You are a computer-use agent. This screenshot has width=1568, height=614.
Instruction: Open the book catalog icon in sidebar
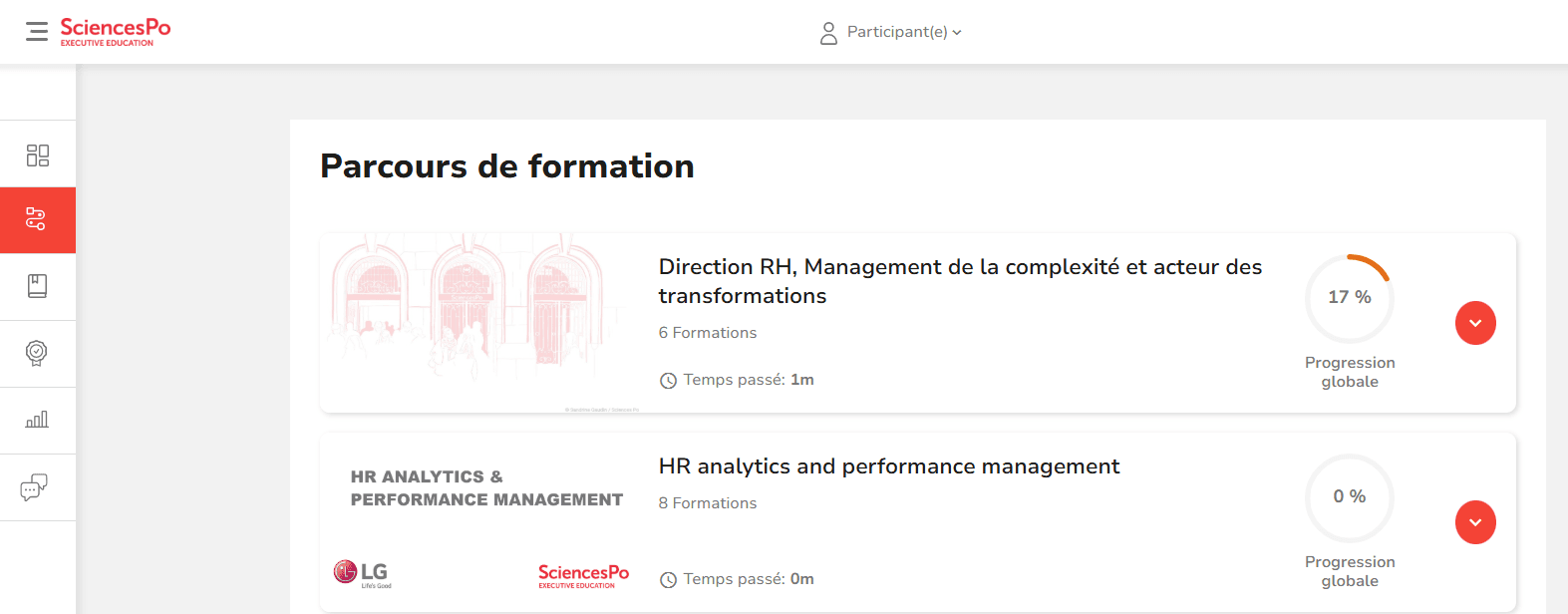coord(38,287)
